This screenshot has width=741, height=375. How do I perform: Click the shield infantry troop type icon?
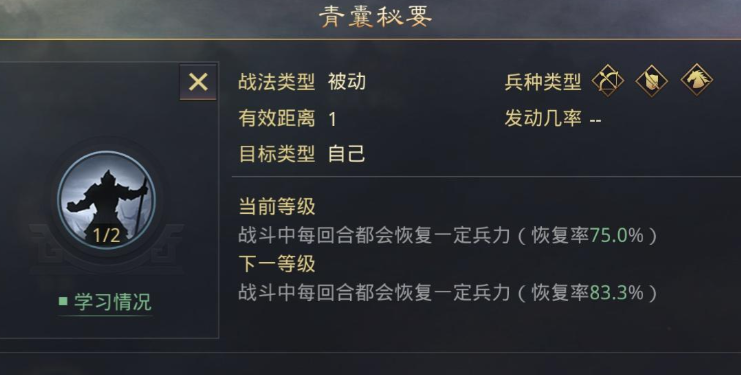pyautogui.click(x=652, y=81)
